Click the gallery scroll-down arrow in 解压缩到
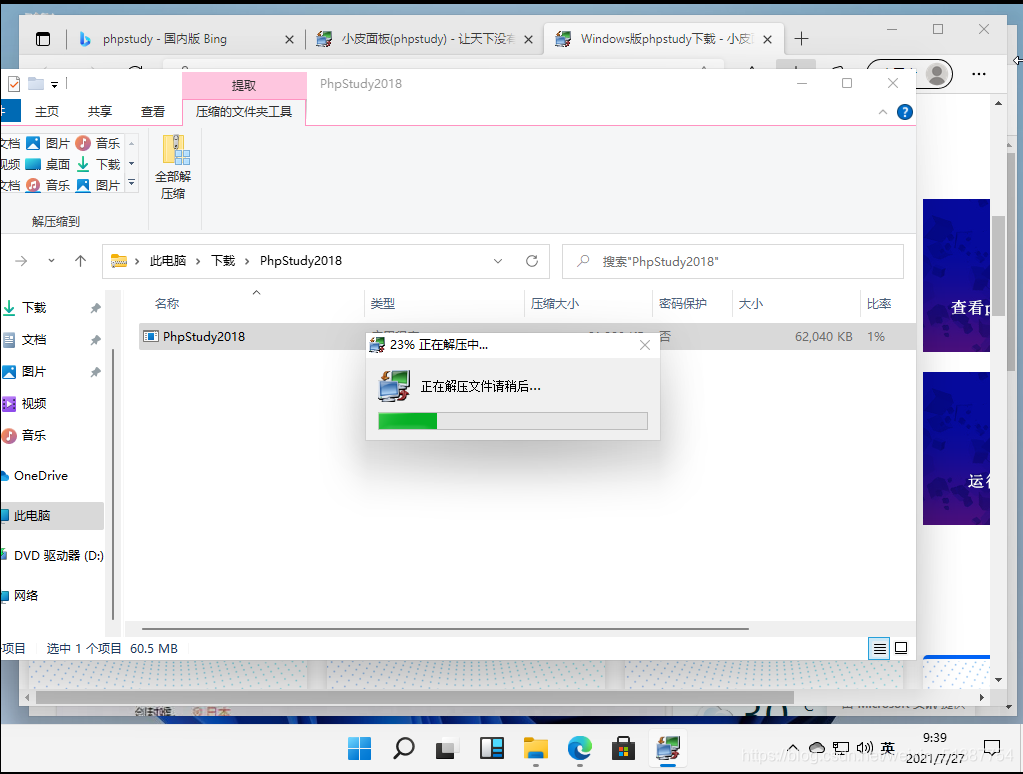This screenshot has height=774, width=1023. point(132,163)
